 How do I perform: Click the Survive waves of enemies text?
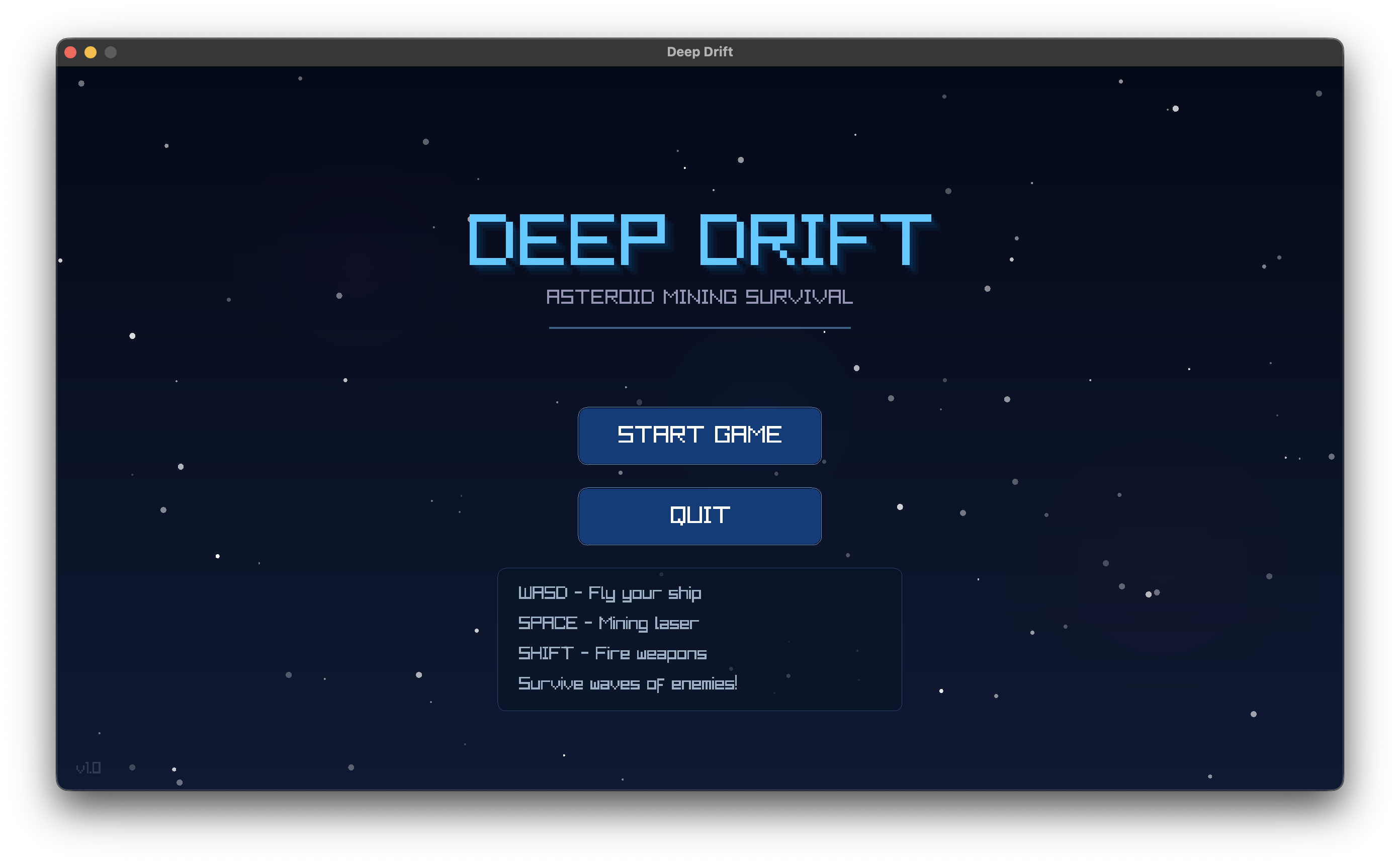(629, 682)
